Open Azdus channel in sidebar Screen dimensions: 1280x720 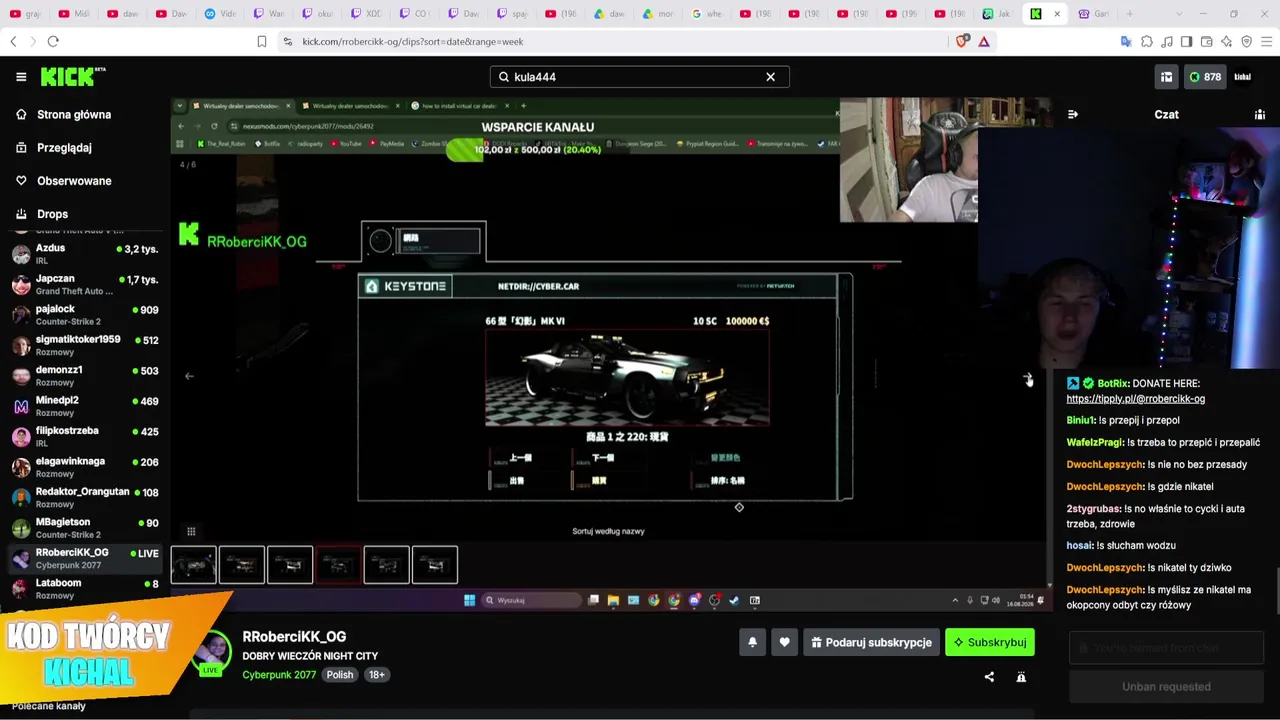click(x=85, y=254)
